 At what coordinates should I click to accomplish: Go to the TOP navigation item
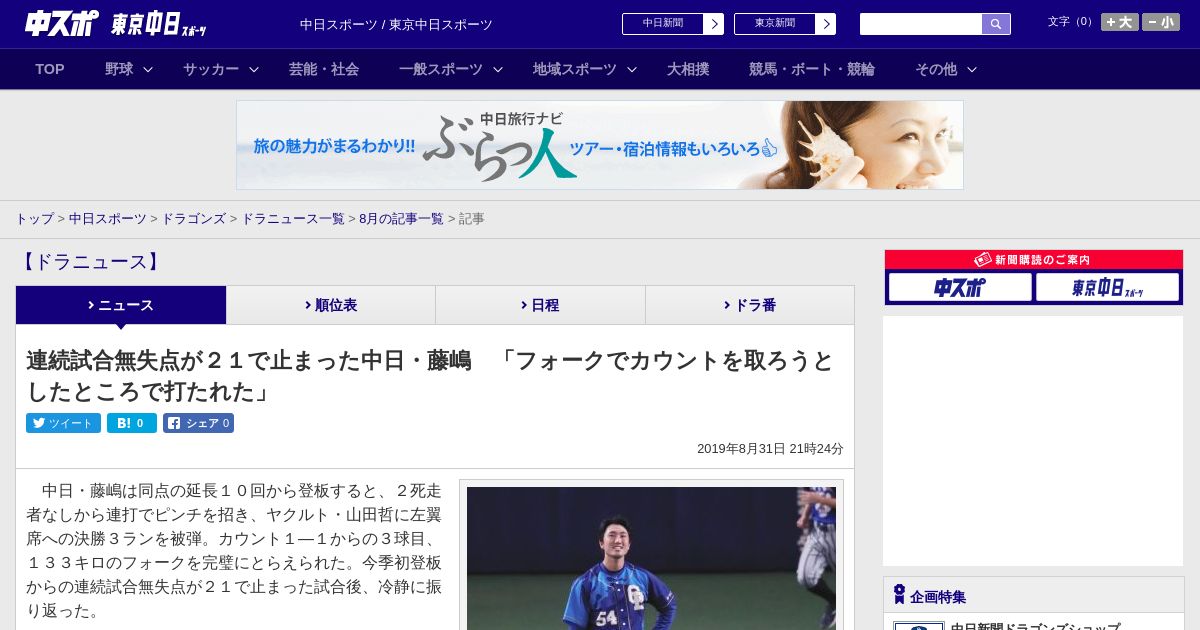(50, 69)
